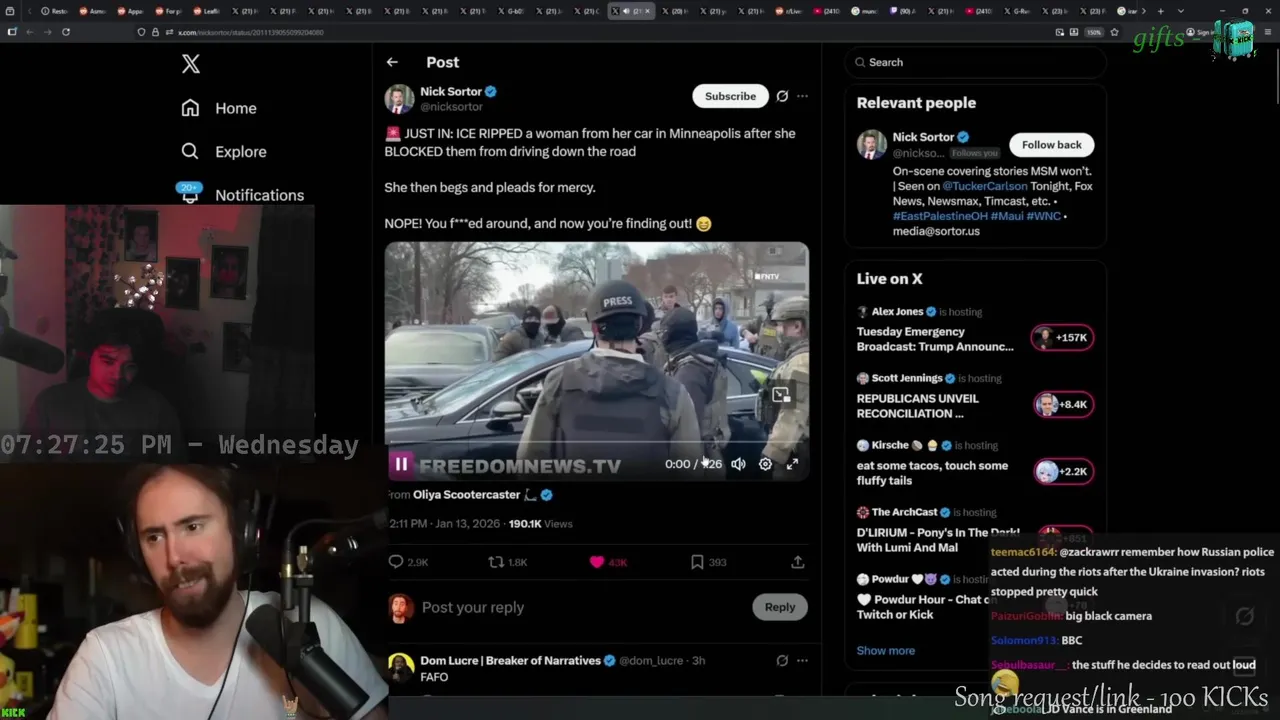1280x720 pixels.
Task: Click browser forward arrow
Action: [46, 32]
